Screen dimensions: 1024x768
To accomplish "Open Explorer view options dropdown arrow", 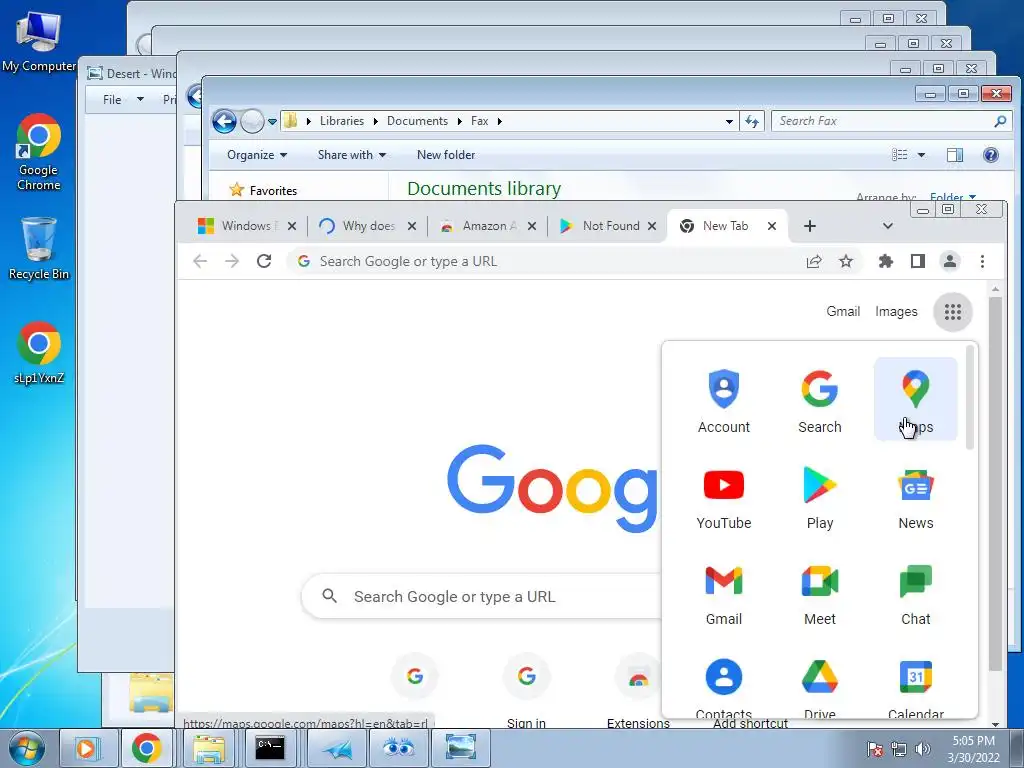I will (921, 155).
